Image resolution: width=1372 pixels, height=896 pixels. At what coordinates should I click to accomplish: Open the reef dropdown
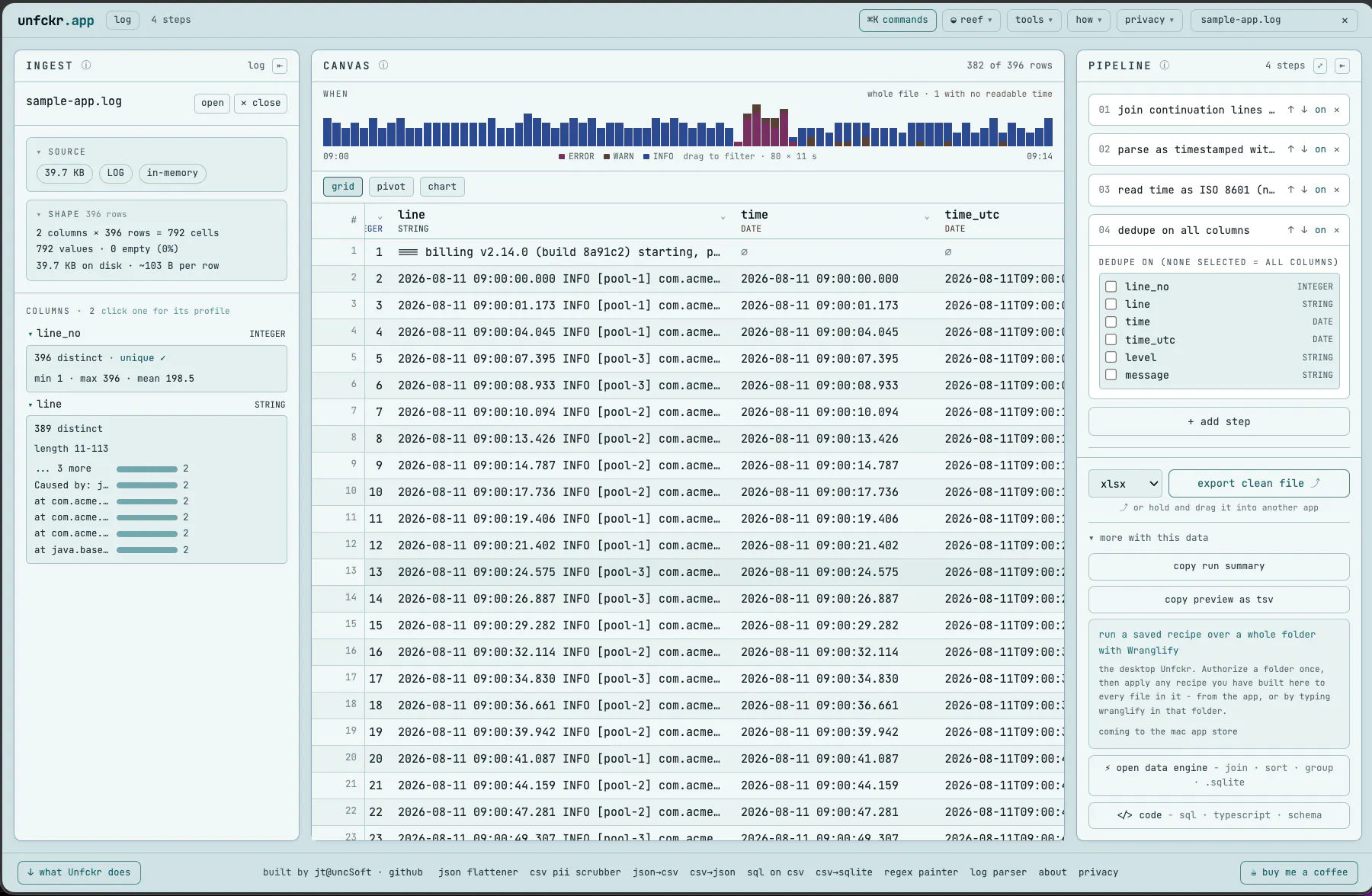coord(971,21)
